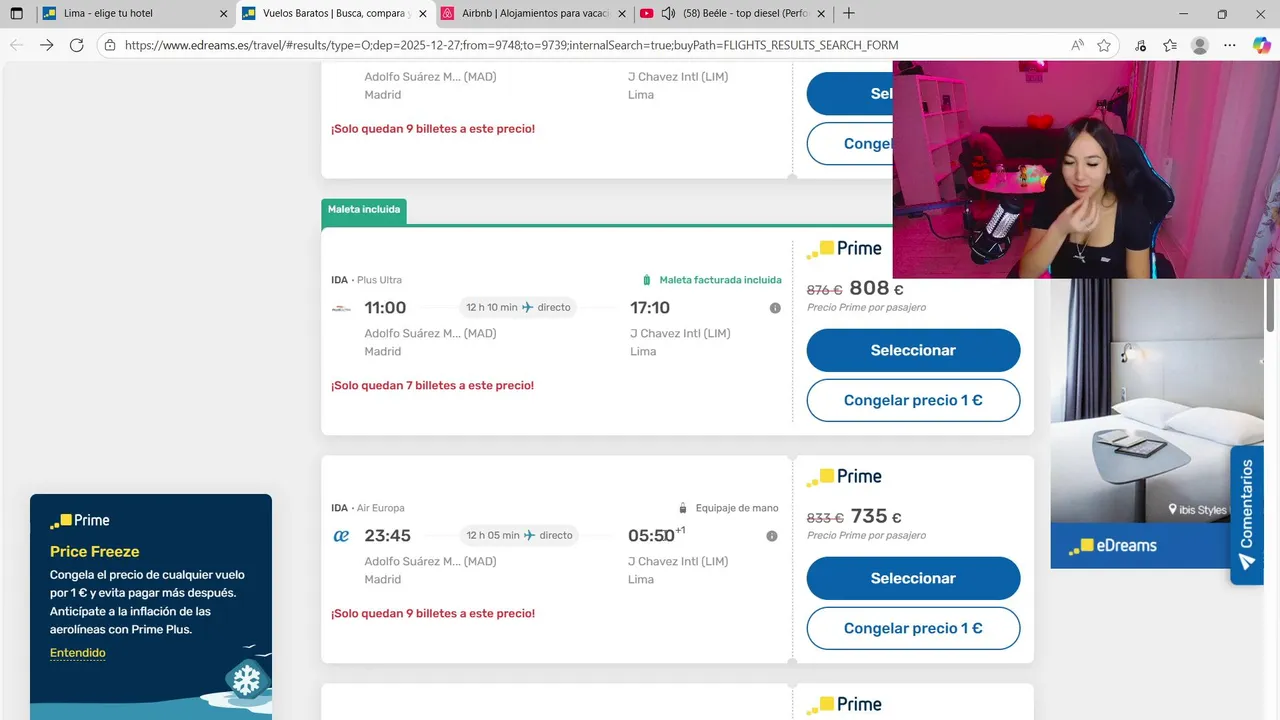Click the 'Maleta incluida' green label
Screen dimensions: 1280x720
(364, 210)
